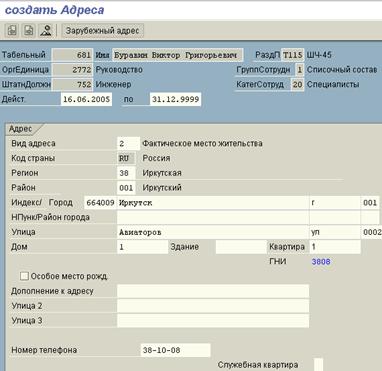Click the person overview toolbar icon

click(45, 31)
